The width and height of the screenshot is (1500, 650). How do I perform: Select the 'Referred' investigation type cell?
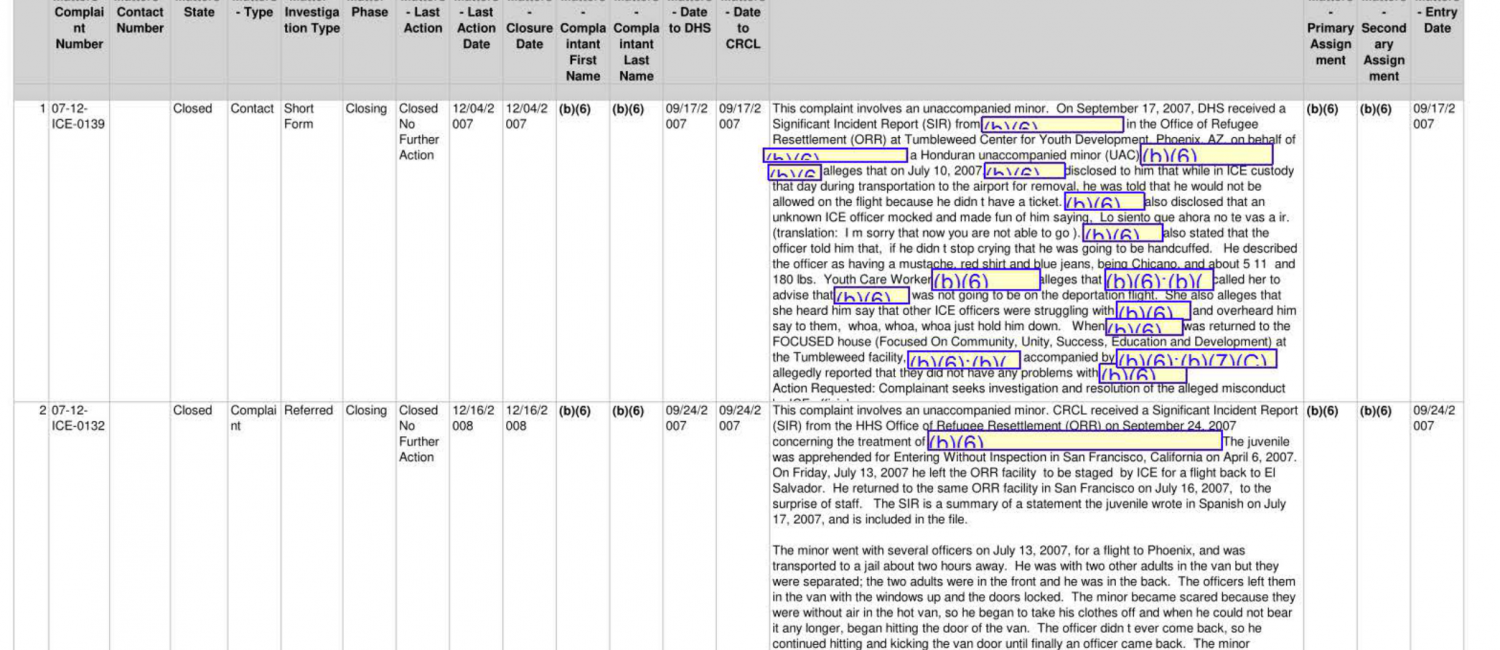[309, 410]
